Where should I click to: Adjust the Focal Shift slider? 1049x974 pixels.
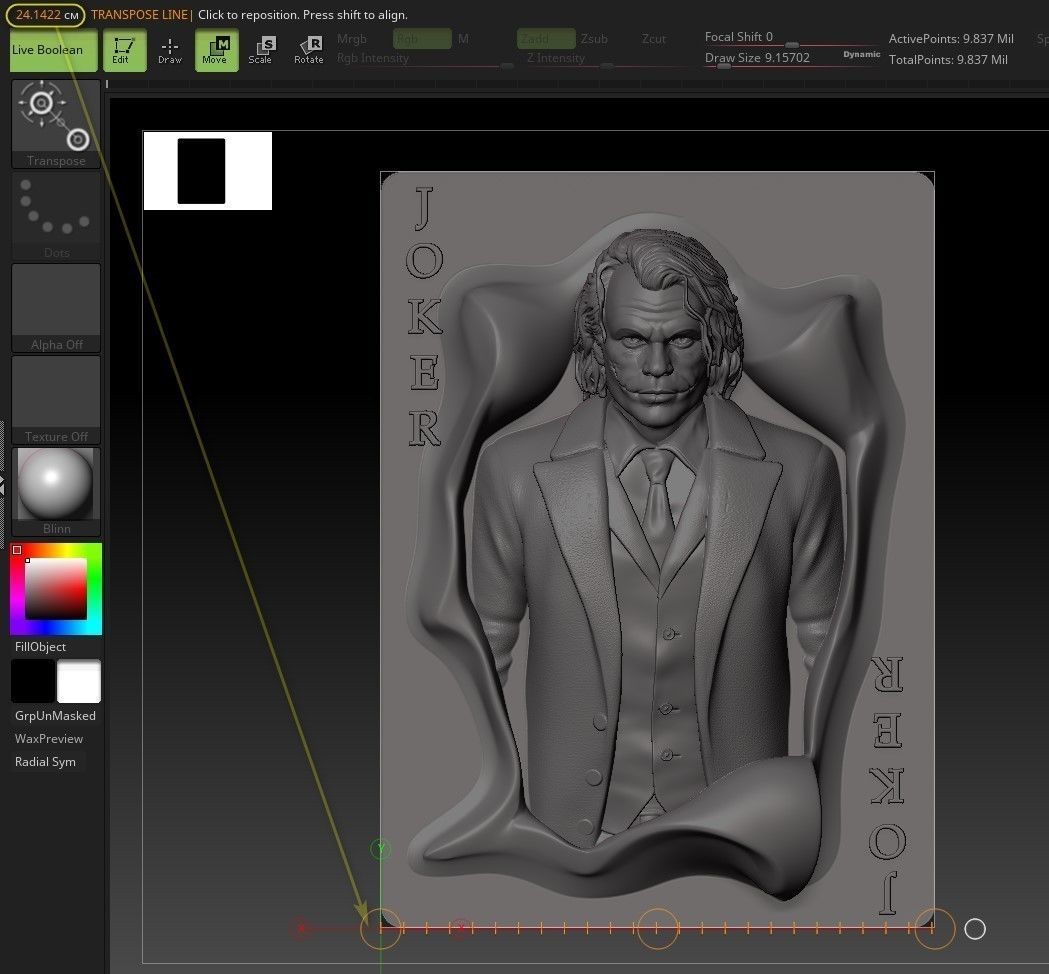790,38
